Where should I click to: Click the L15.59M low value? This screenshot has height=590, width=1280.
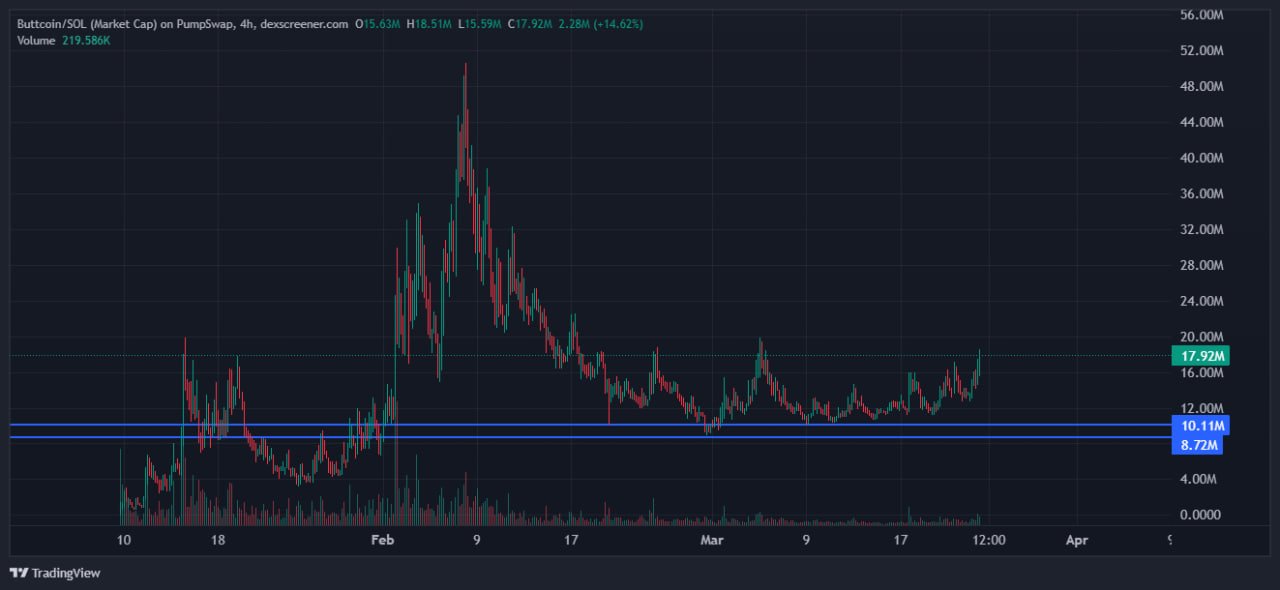[x=480, y=23]
